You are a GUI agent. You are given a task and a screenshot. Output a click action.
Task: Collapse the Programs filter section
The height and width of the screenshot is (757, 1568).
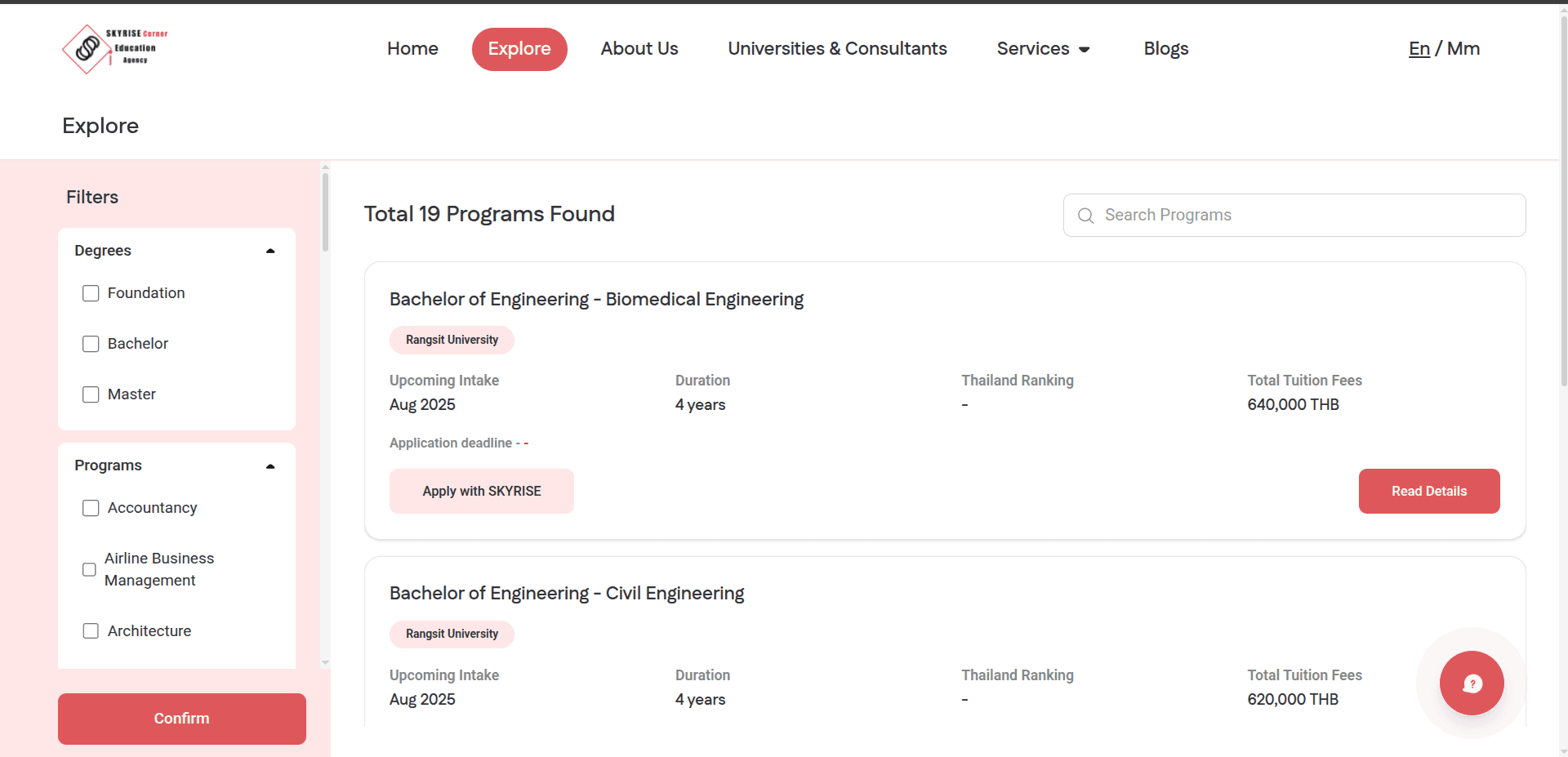pyautogui.click(x=270, y=466)
